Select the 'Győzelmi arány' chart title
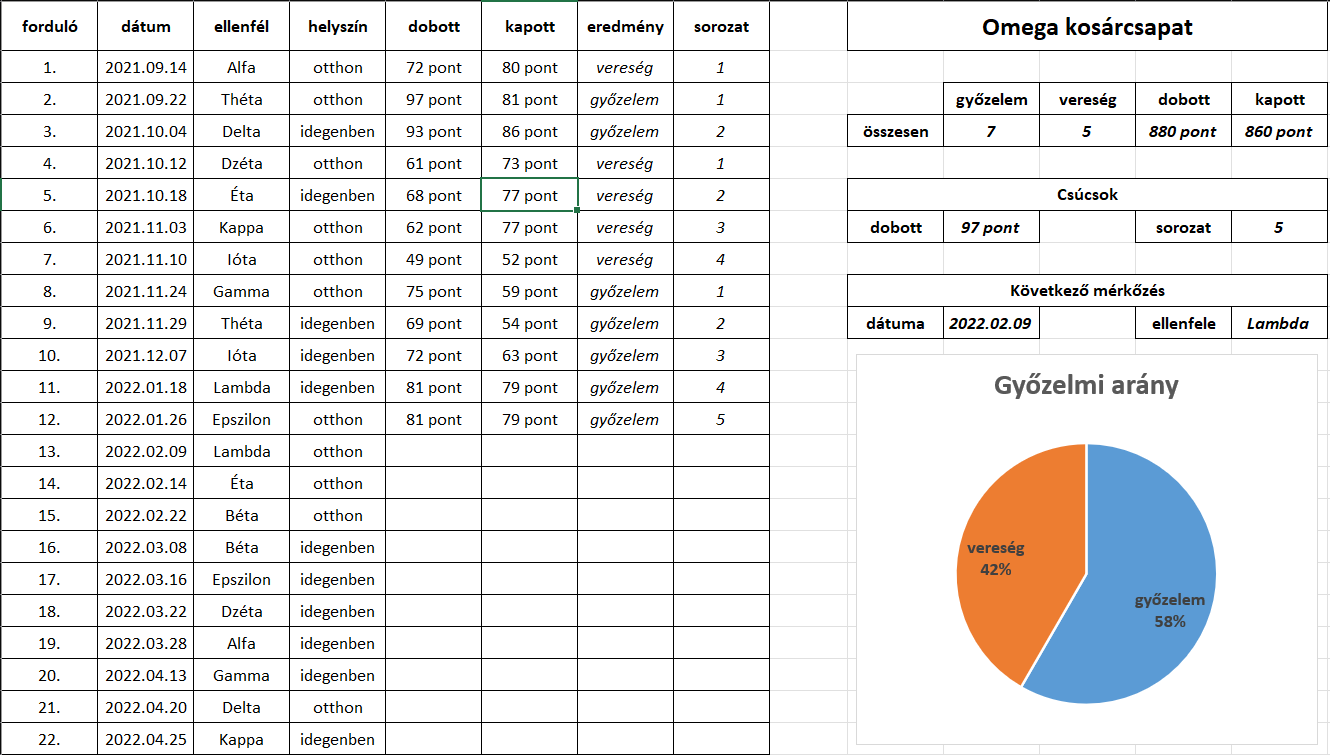Screen dimensions: 1330x755 [x=1086, y=386]
